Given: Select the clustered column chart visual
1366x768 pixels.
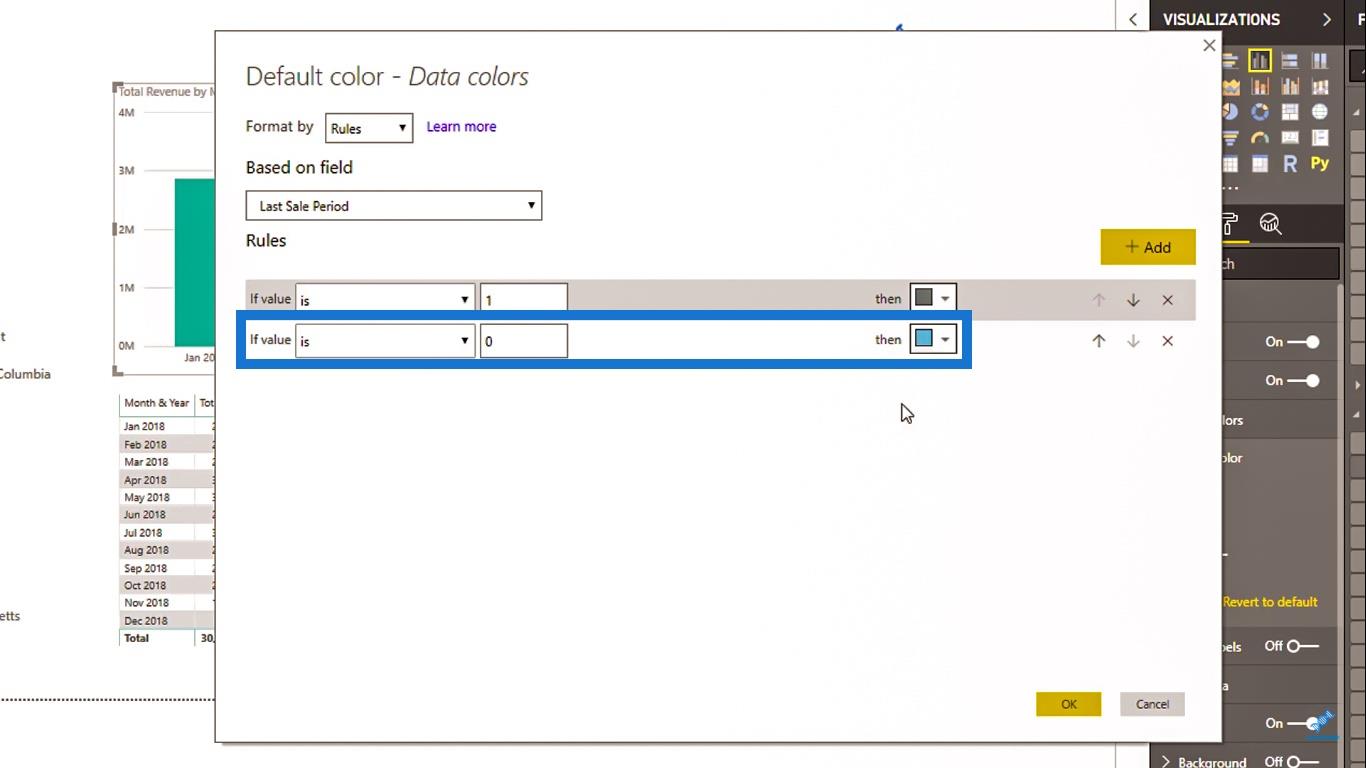Looking at the screenshot, I should [1260, 61].
